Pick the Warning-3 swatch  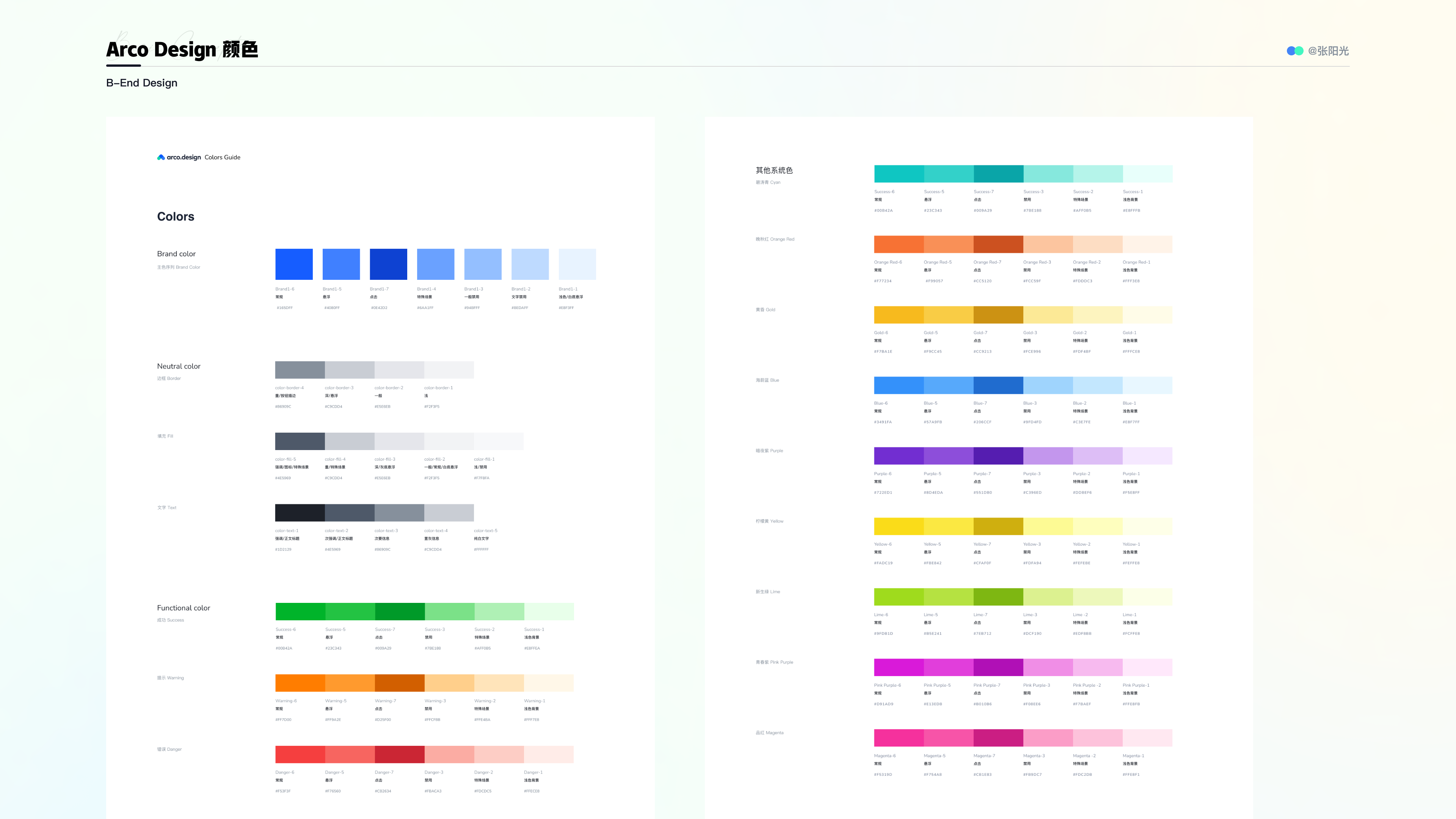[449, 683]
